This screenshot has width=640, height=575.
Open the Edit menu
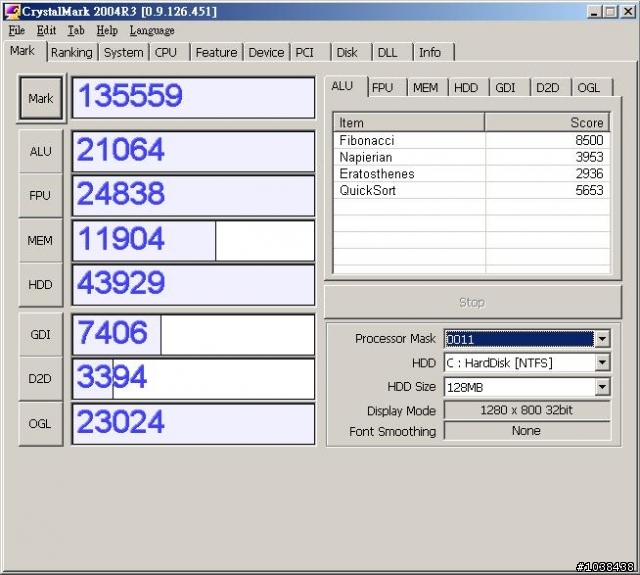click(x=46, y=31)
